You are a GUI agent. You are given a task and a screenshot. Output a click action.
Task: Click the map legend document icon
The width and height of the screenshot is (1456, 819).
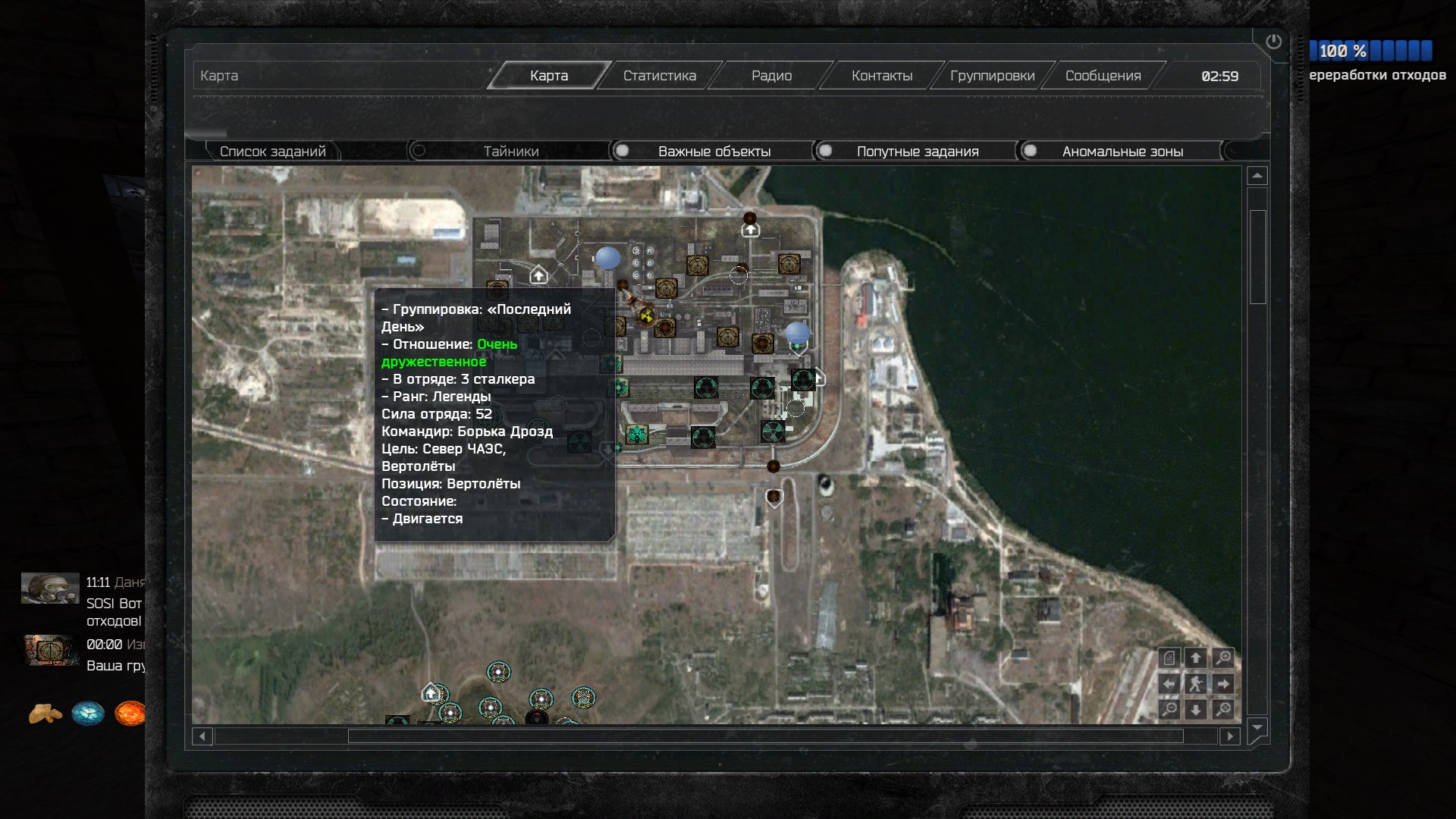click(x=1169, y=658)
